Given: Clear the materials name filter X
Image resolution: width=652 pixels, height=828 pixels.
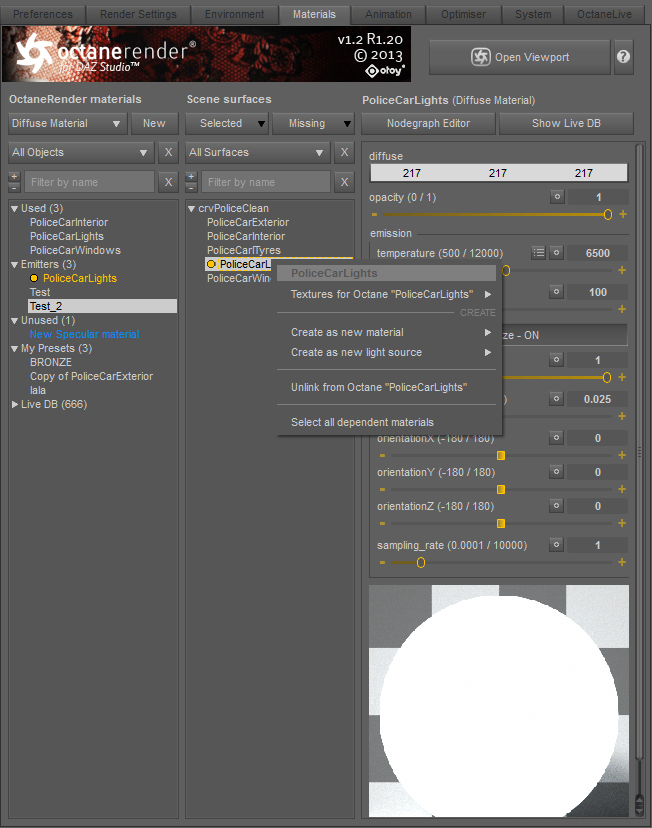Looking at the screenshot, I should pyautogui.click(x=168, y=182).
